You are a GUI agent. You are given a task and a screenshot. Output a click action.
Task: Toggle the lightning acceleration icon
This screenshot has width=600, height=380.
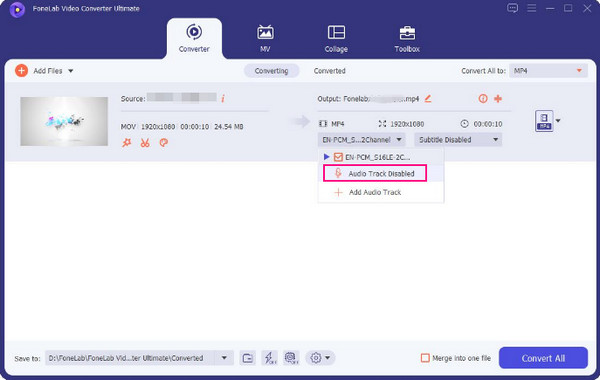coord(269,358)
